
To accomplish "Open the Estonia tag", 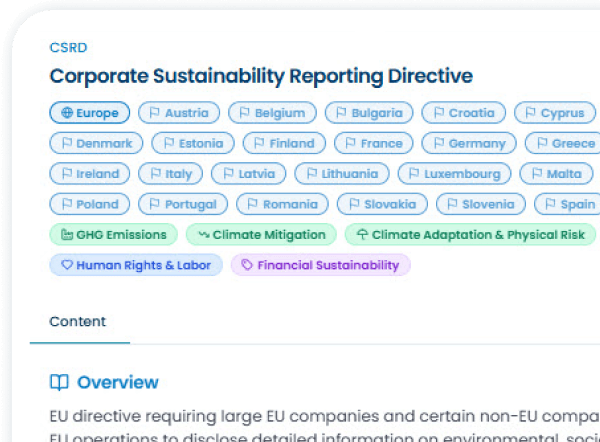I will [193, 143].
